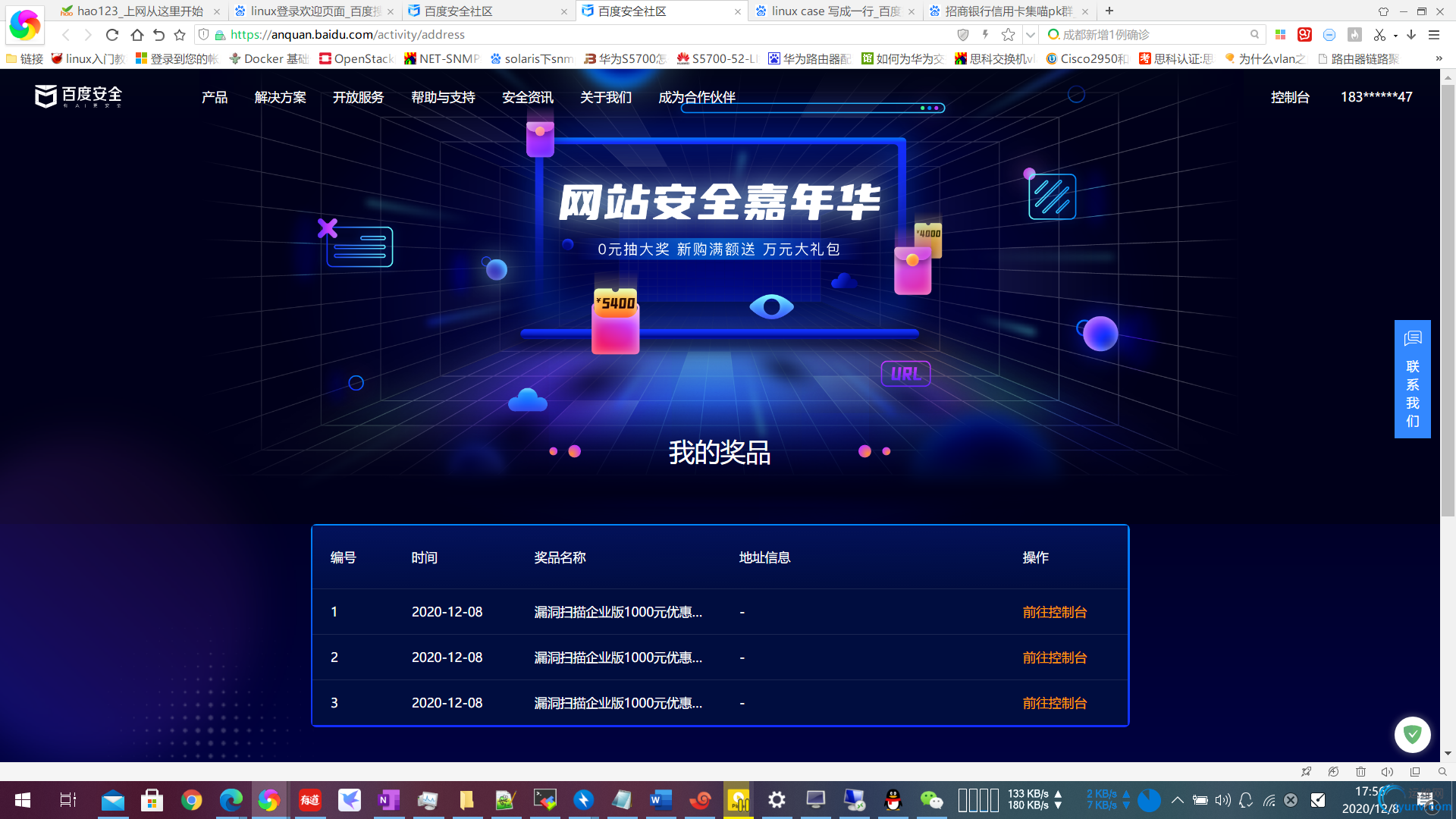Open the OpenStack bookmark
The image size is (1456, 819).
(x=356, y=58)
